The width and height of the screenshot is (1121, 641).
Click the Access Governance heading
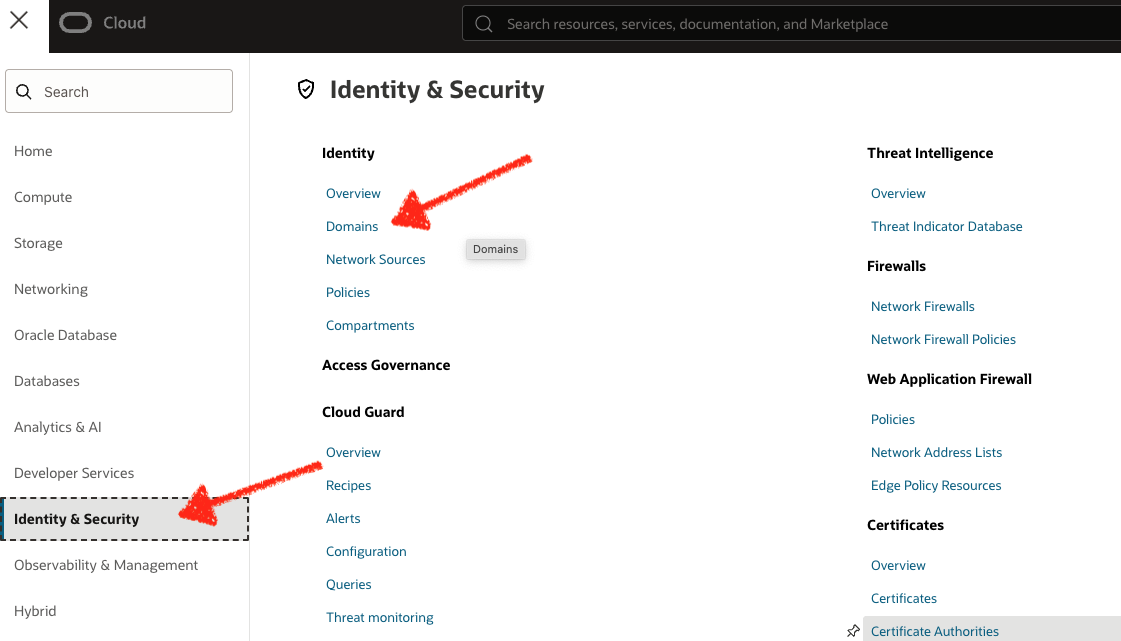tap(386, 365)
